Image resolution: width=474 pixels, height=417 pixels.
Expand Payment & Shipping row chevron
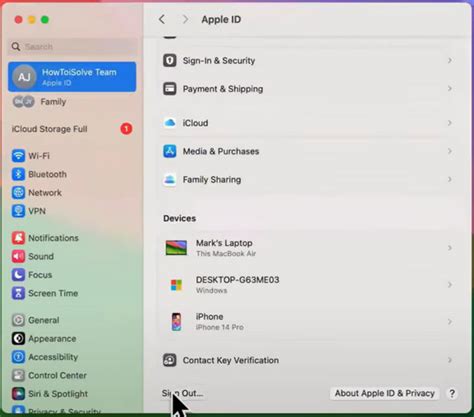[450, 89]
